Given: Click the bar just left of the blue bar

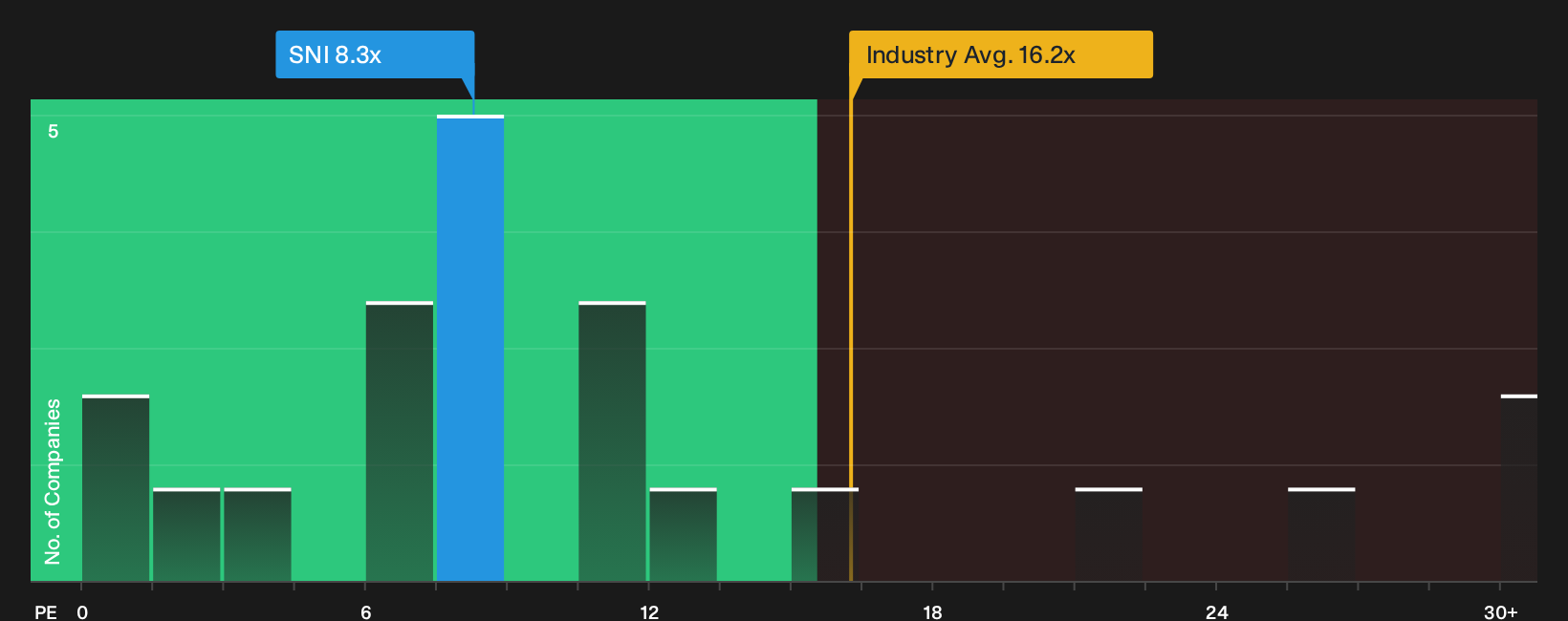Looking at the screenshot, I should 400,441.
